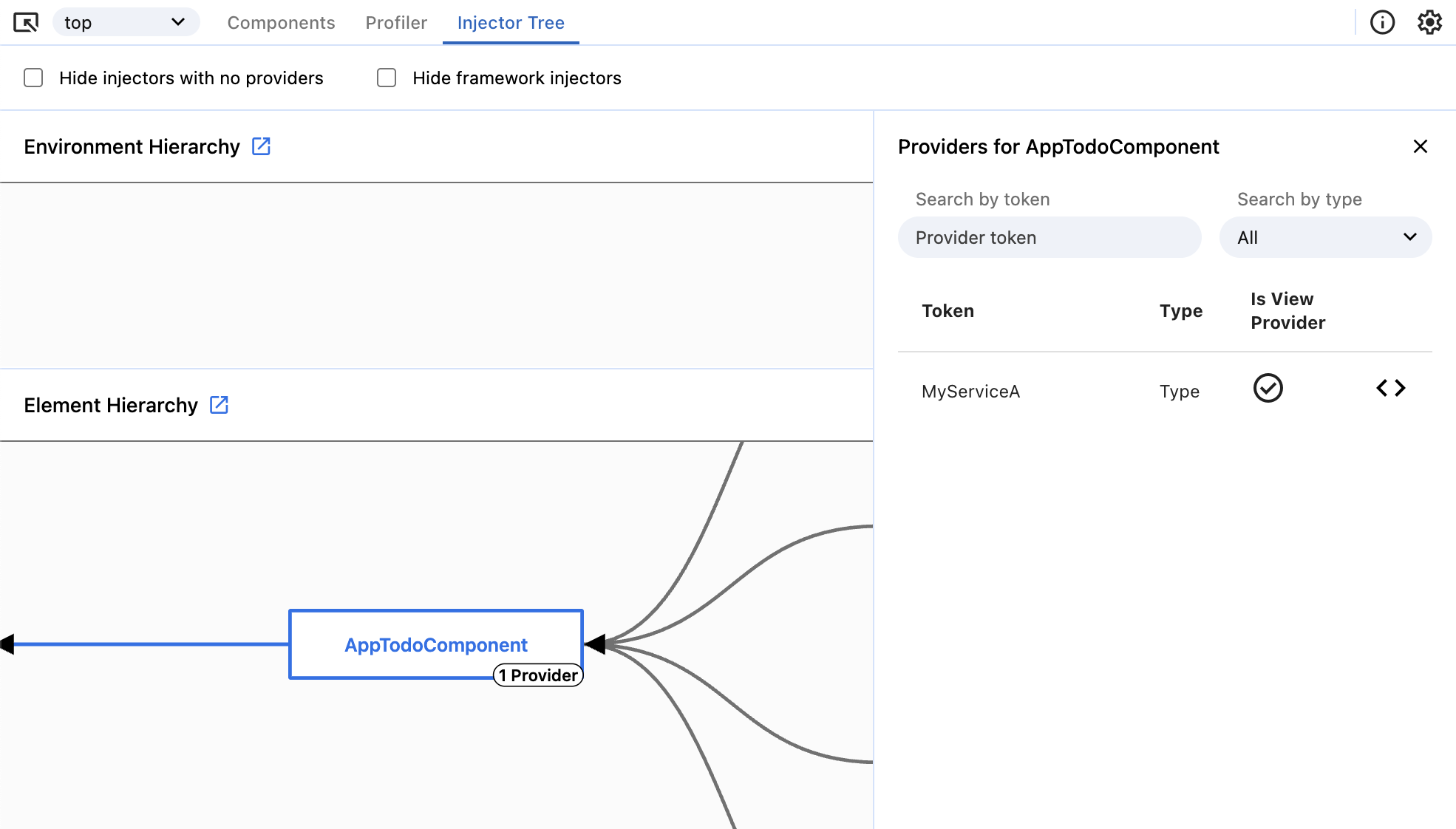Viewport: 1456px width, 829px height.
Task: Open the info icon in the toolbar
Action: pyautogui.click(x=1382, y=23)
